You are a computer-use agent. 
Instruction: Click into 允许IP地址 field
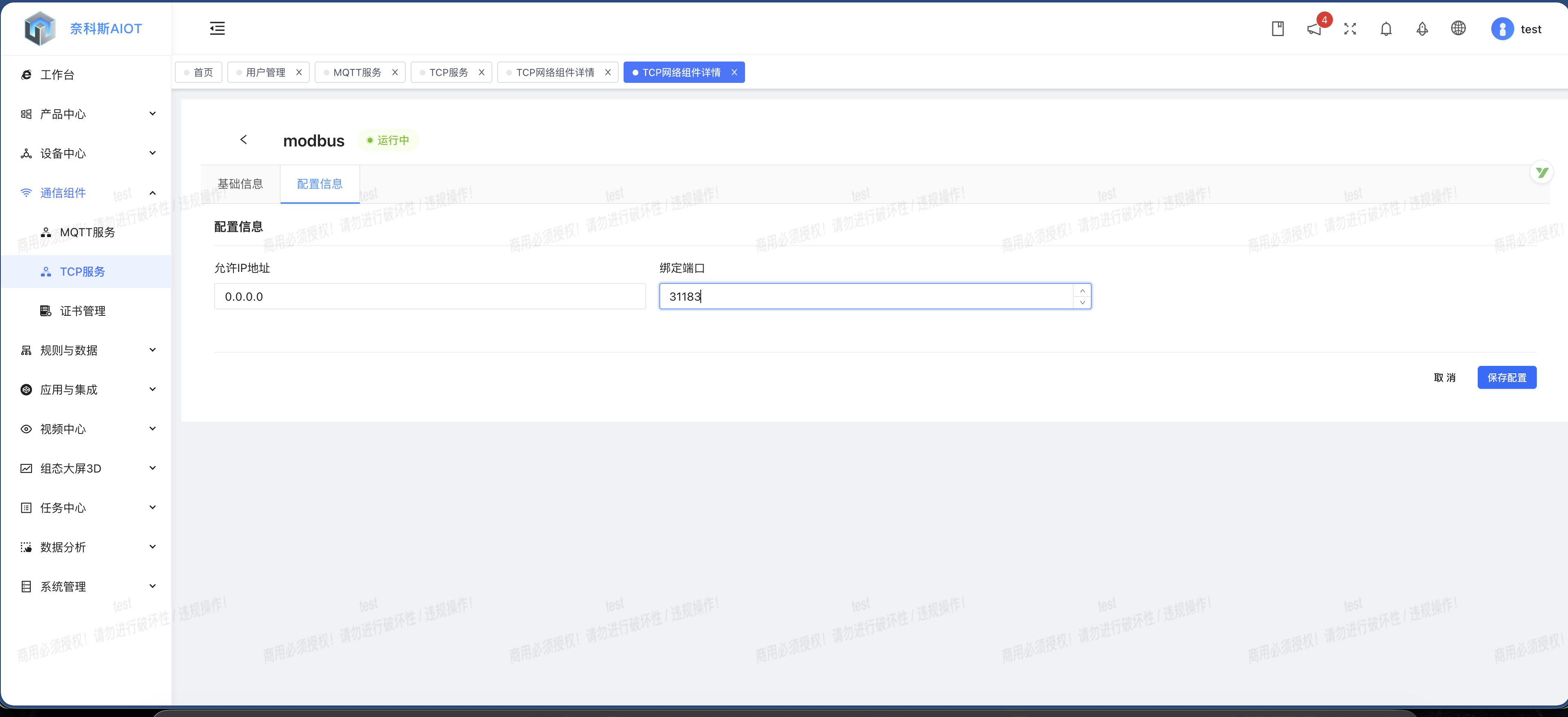[x=430, y=297]
